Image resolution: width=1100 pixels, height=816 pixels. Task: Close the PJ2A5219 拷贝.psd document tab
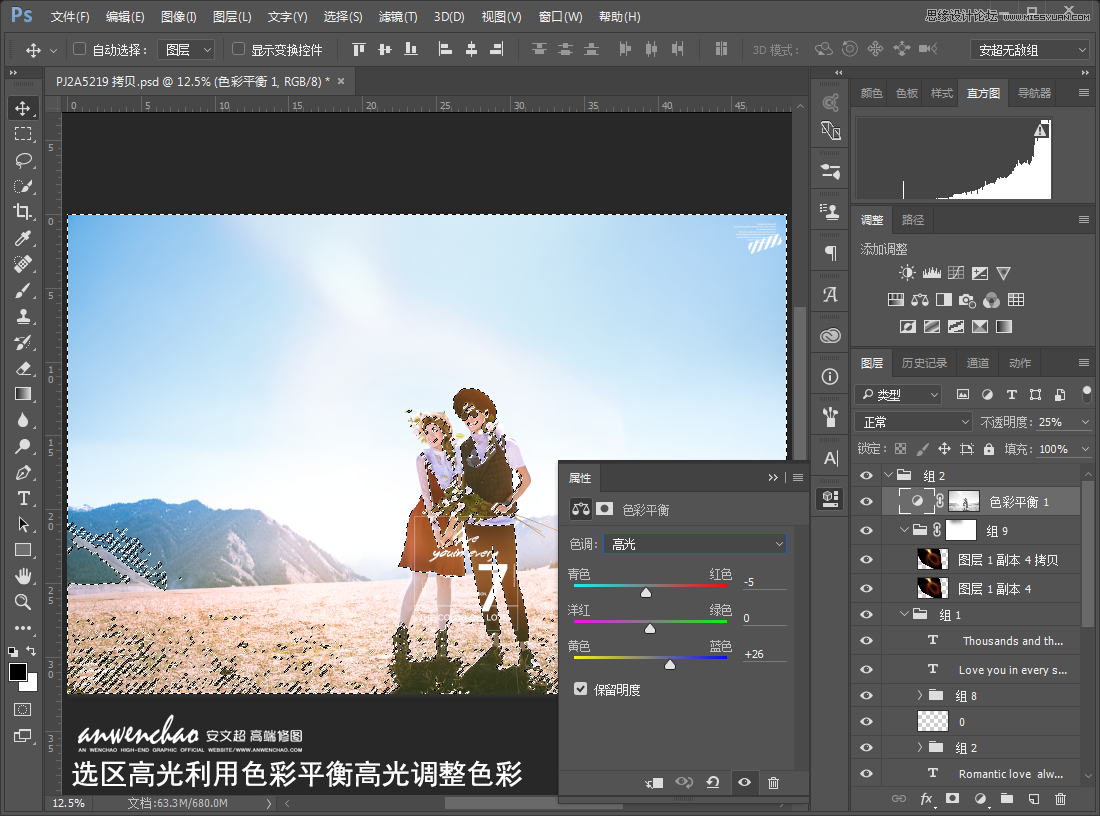pos(341,81)
